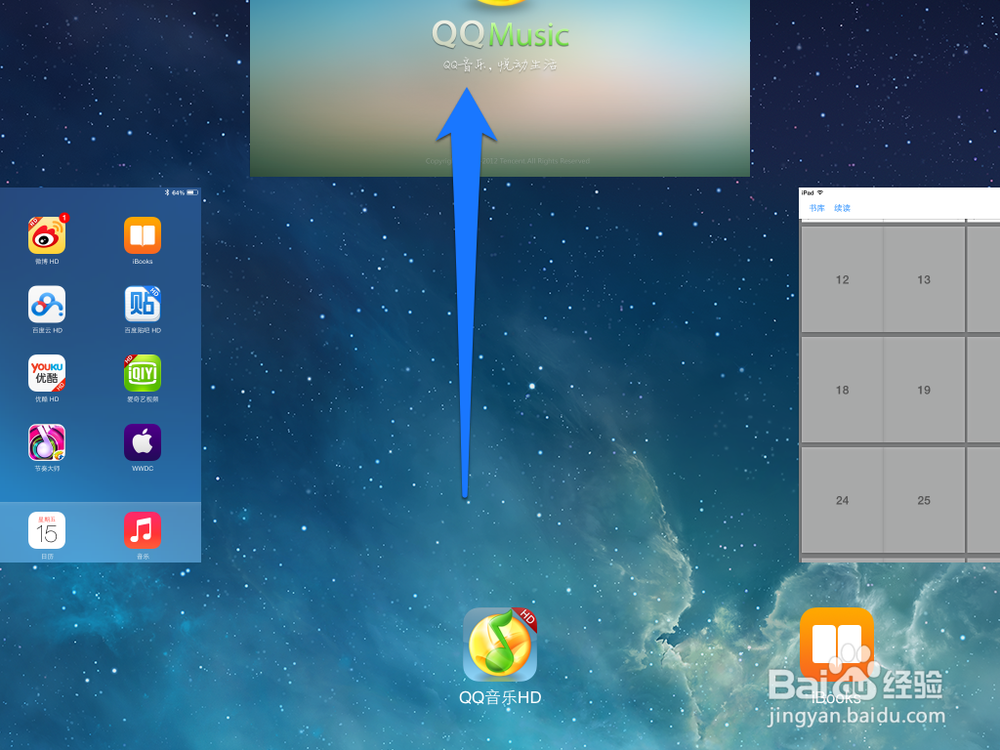This screenshot has width=1000, height=750.
Task: Tap the QQ音乐HD label text
Action: tap(500, 698)
